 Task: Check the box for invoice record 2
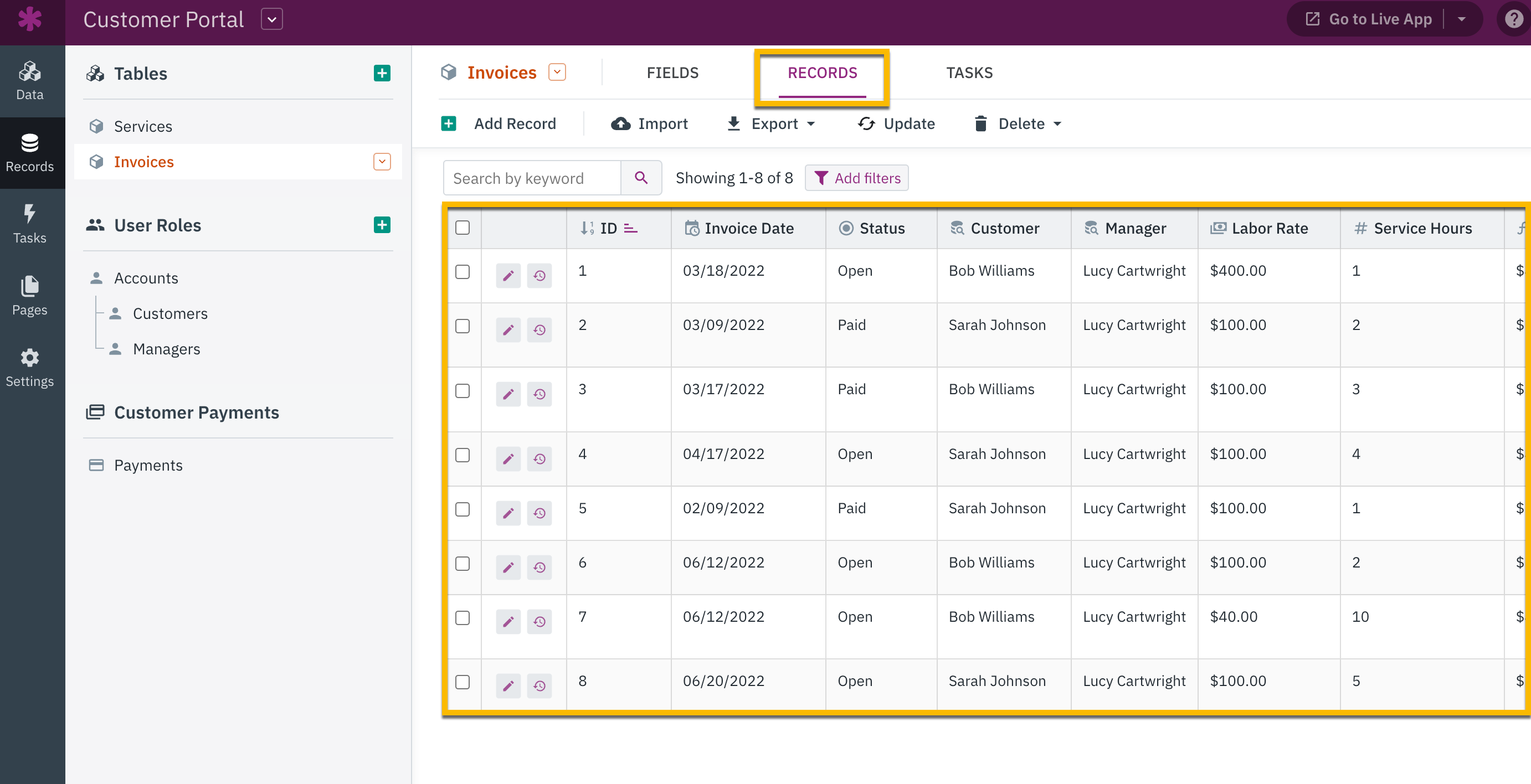(x=463, y=327)
